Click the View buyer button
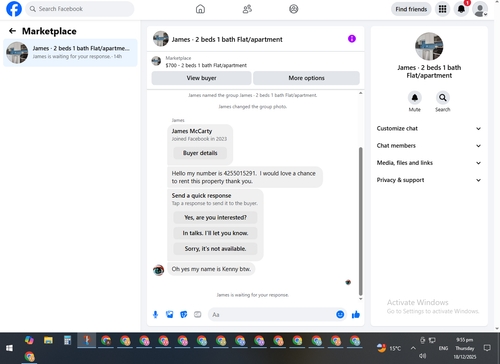Image resolution: width=500 pixels, height=364 pixels. (x=201, y=78)
